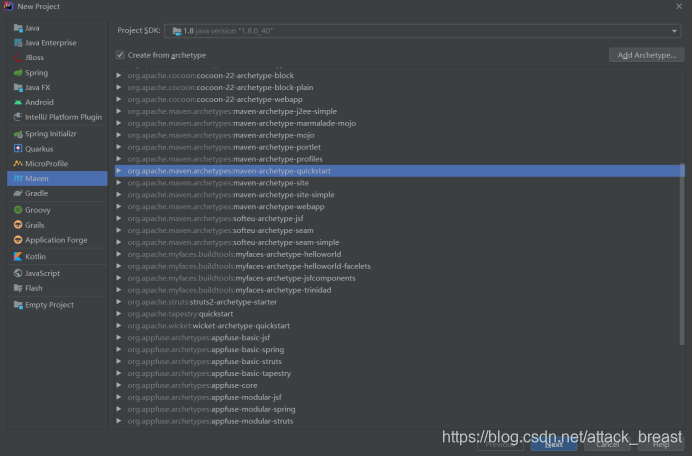Click the JavaScript globe icon
This screenshot has width=693, height=456.
tap(18, 273)
